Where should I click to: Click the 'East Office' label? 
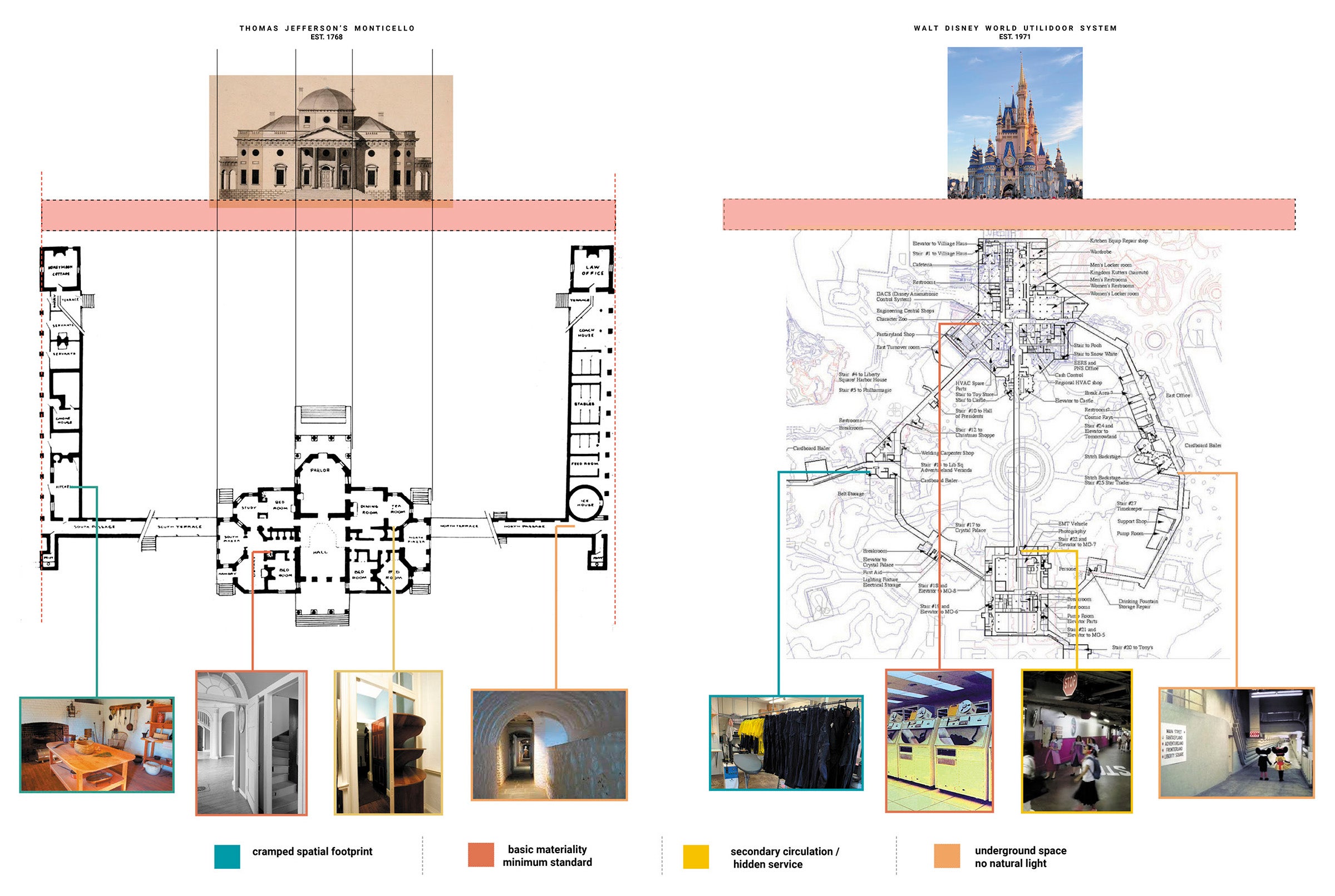pos(1178,395)
